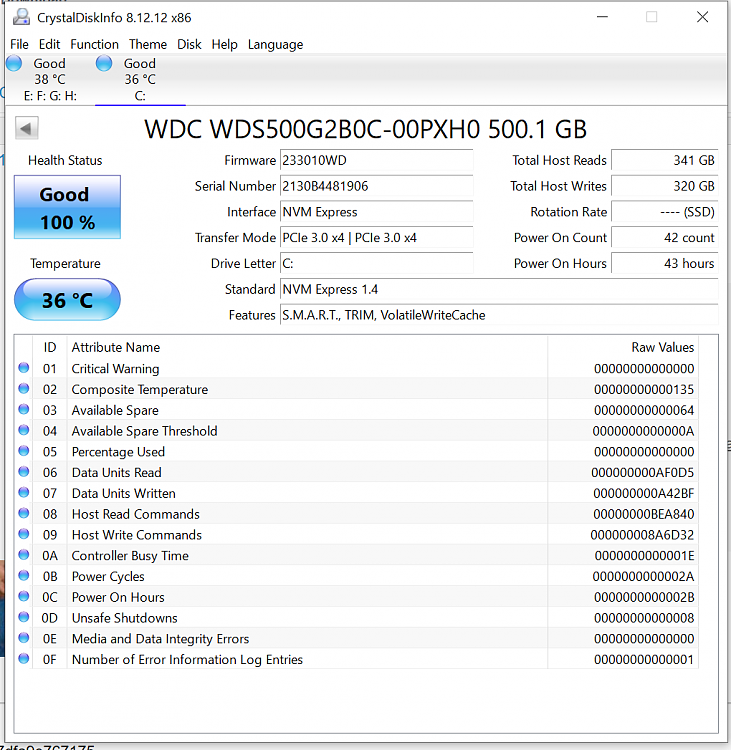
Task: Open the File menu
Action: [x=19, y=44]
